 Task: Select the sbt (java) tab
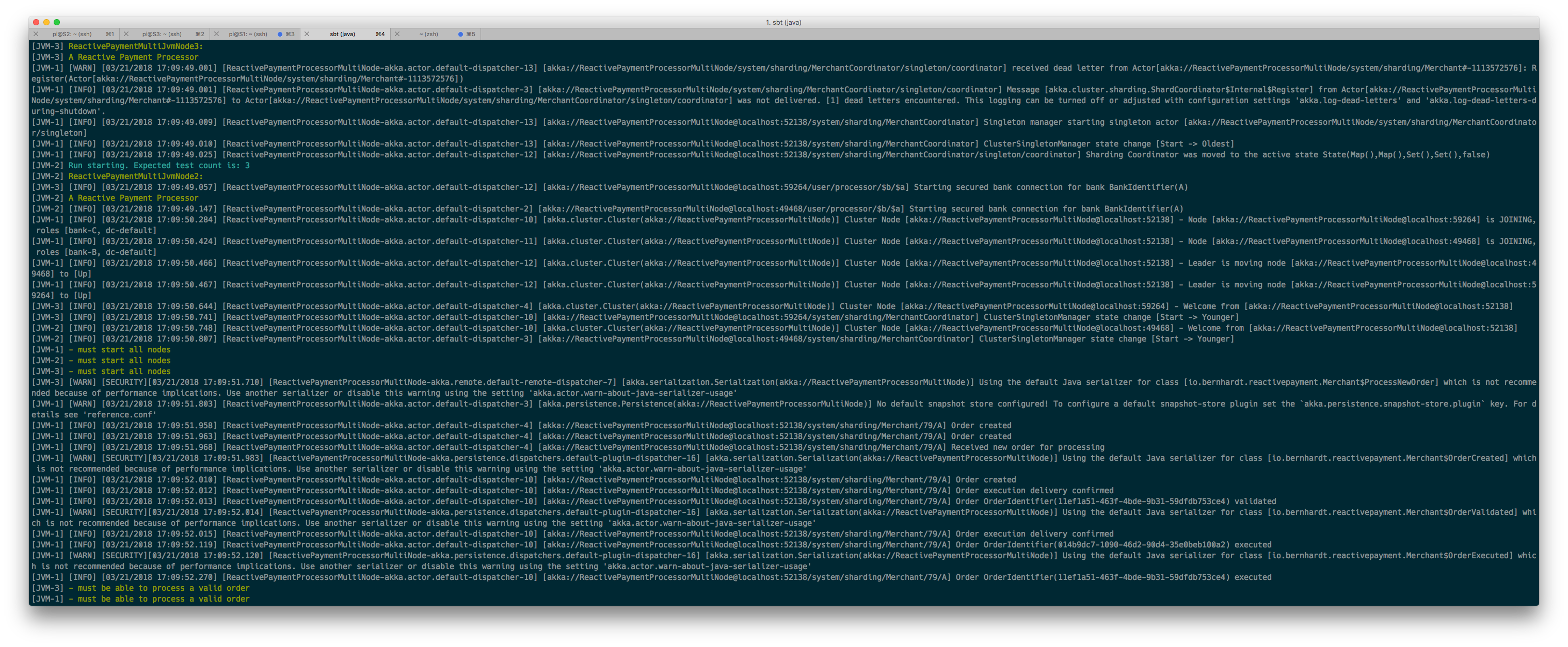click(x=342, y=34)
